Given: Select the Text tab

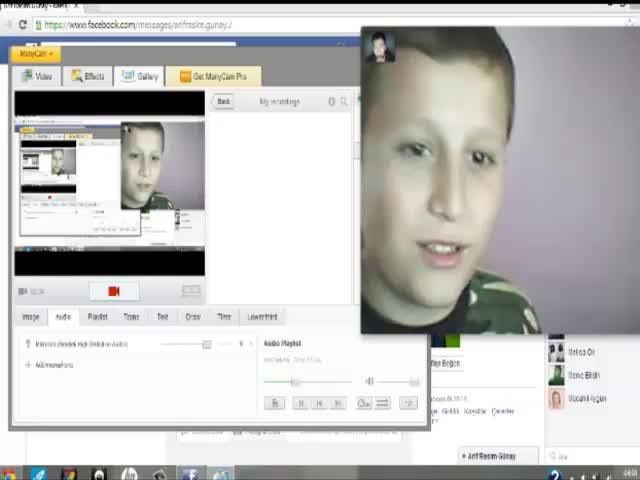Looking at the screenshot, I should click(162, 317).
